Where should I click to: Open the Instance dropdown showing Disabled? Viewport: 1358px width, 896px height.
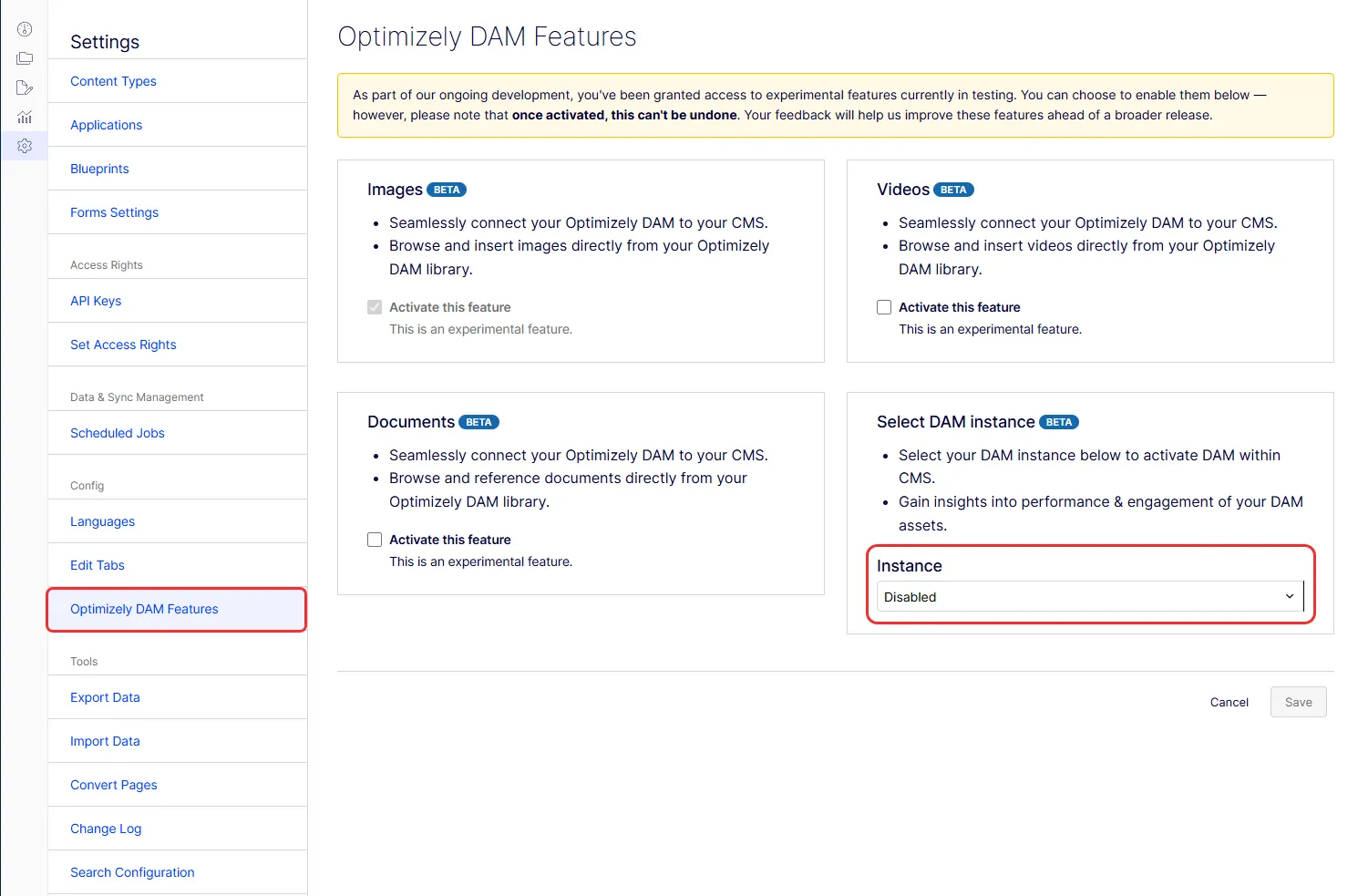point(1090,596)
